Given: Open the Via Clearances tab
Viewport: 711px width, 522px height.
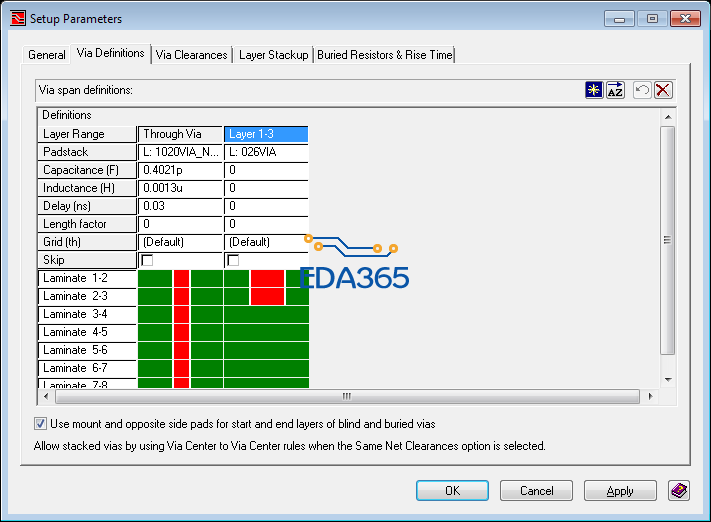Looking at the screenshot, I should pyautogui.click(x=191, y=55).
